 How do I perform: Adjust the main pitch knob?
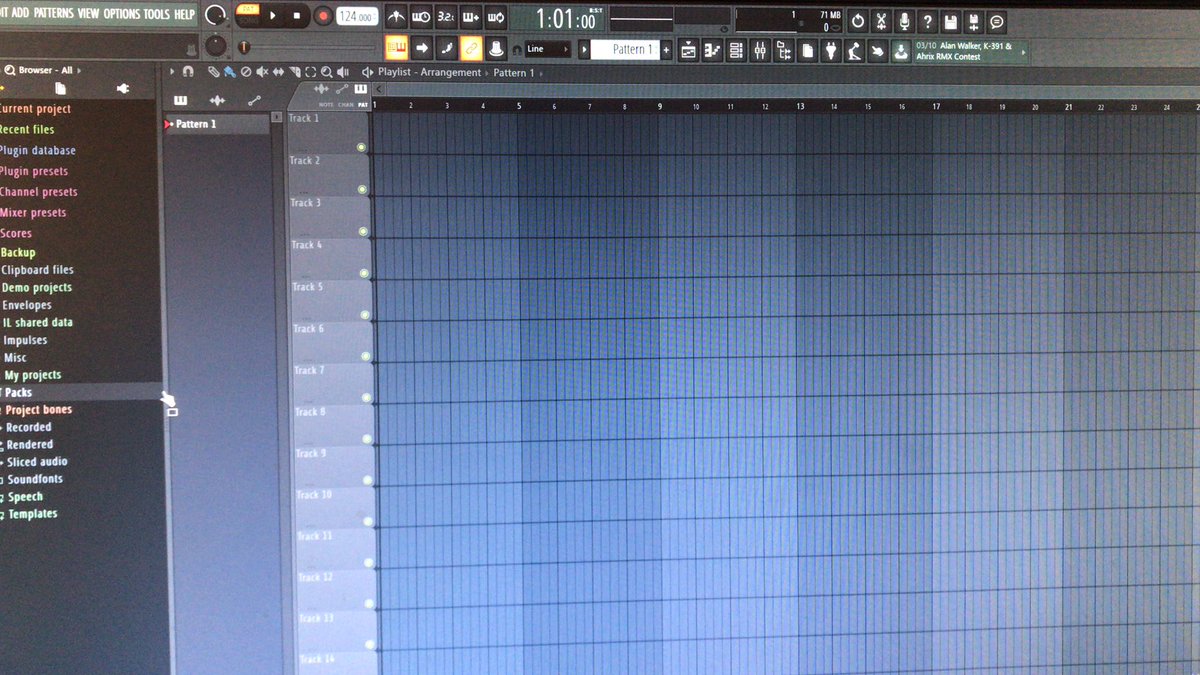pos(215,46)
